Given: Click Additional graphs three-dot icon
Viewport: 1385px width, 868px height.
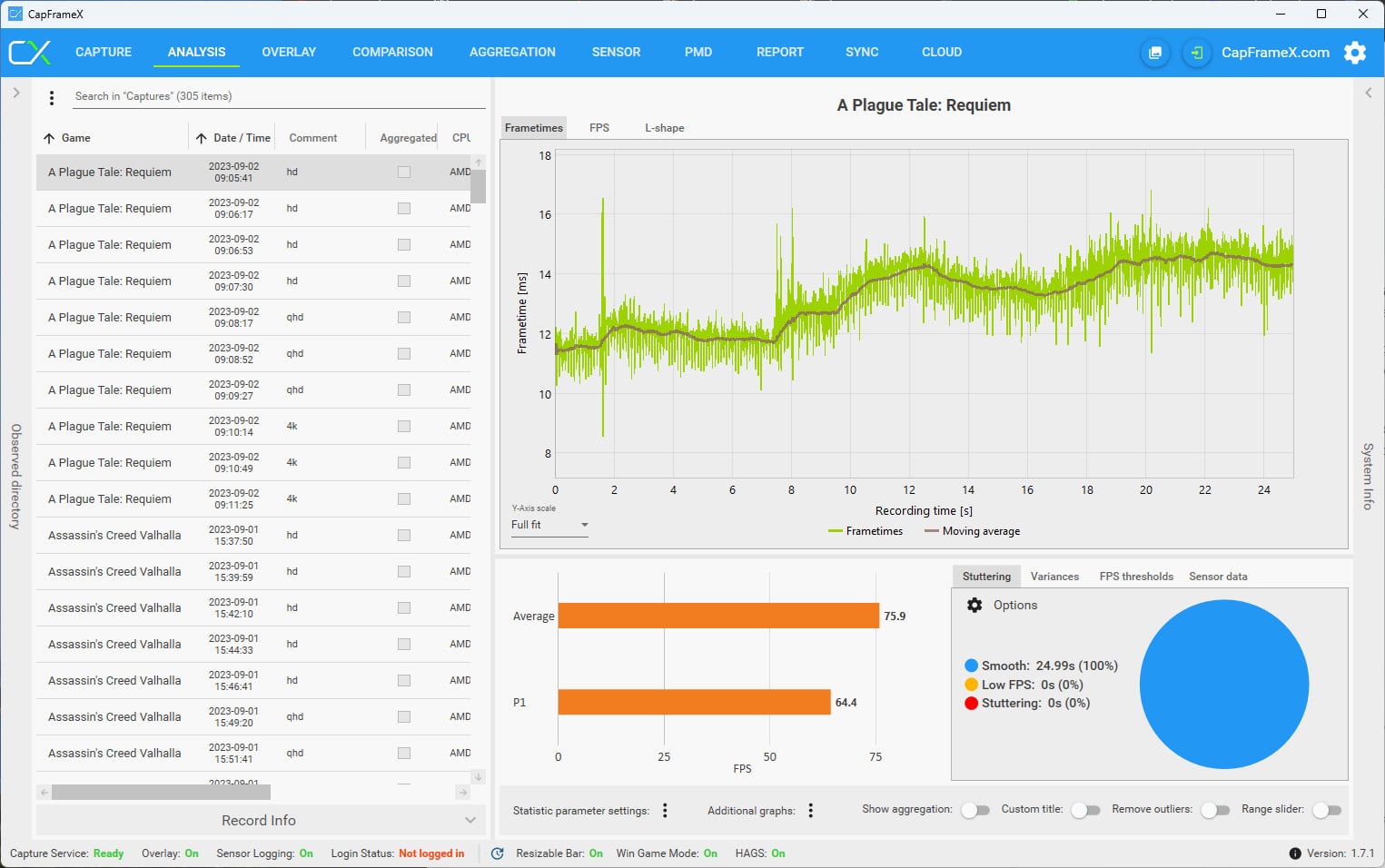Looking at the screenshot, I should pos(811,811).
